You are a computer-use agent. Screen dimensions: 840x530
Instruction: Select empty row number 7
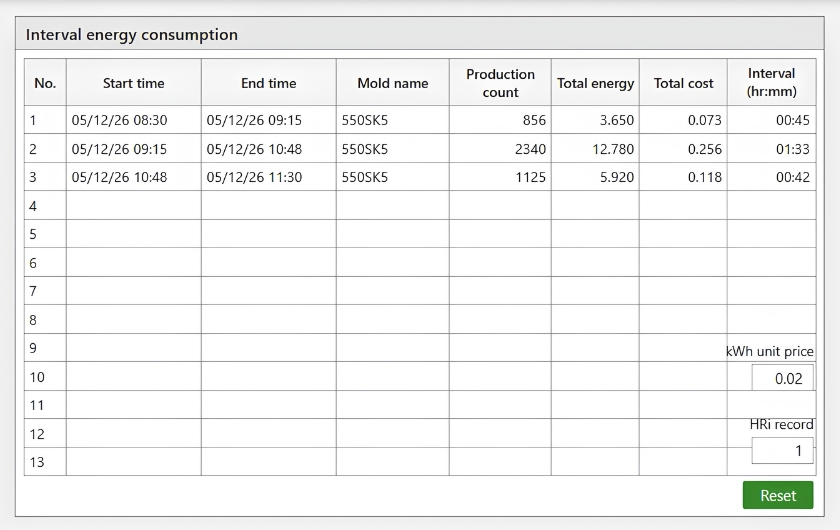pos(33,292)
